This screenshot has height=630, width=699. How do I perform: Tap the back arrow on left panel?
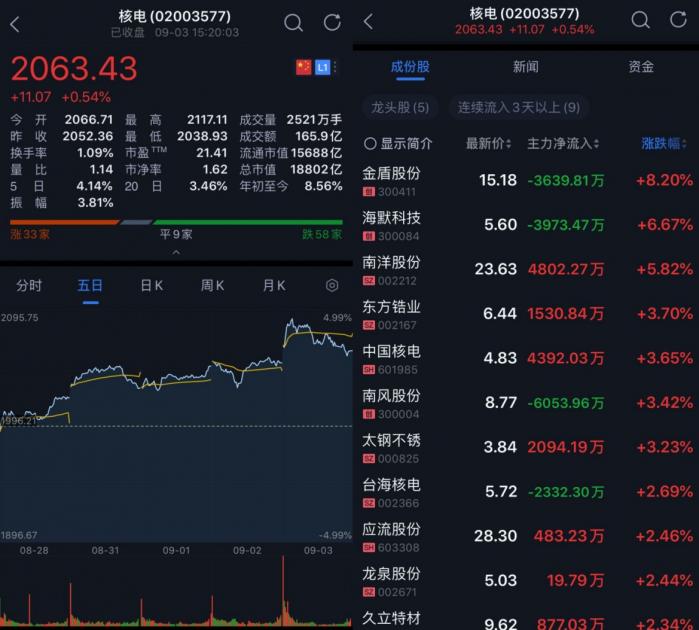tap(14, 24)
